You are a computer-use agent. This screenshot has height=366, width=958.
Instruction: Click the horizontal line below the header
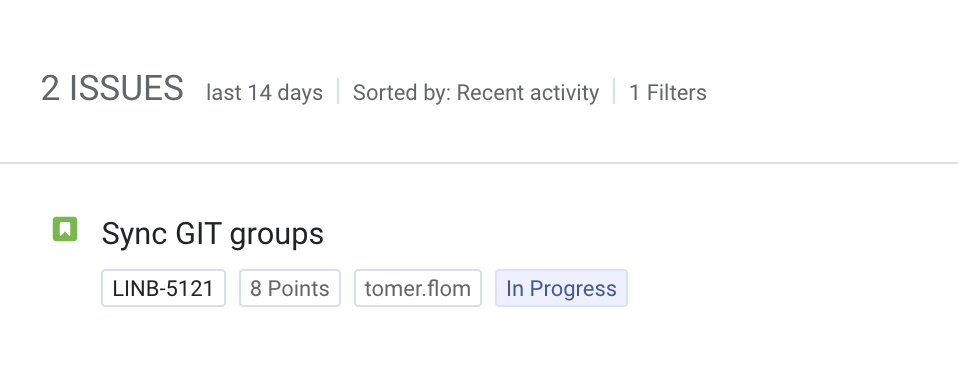pyautogui.click(x=479, y=163)
